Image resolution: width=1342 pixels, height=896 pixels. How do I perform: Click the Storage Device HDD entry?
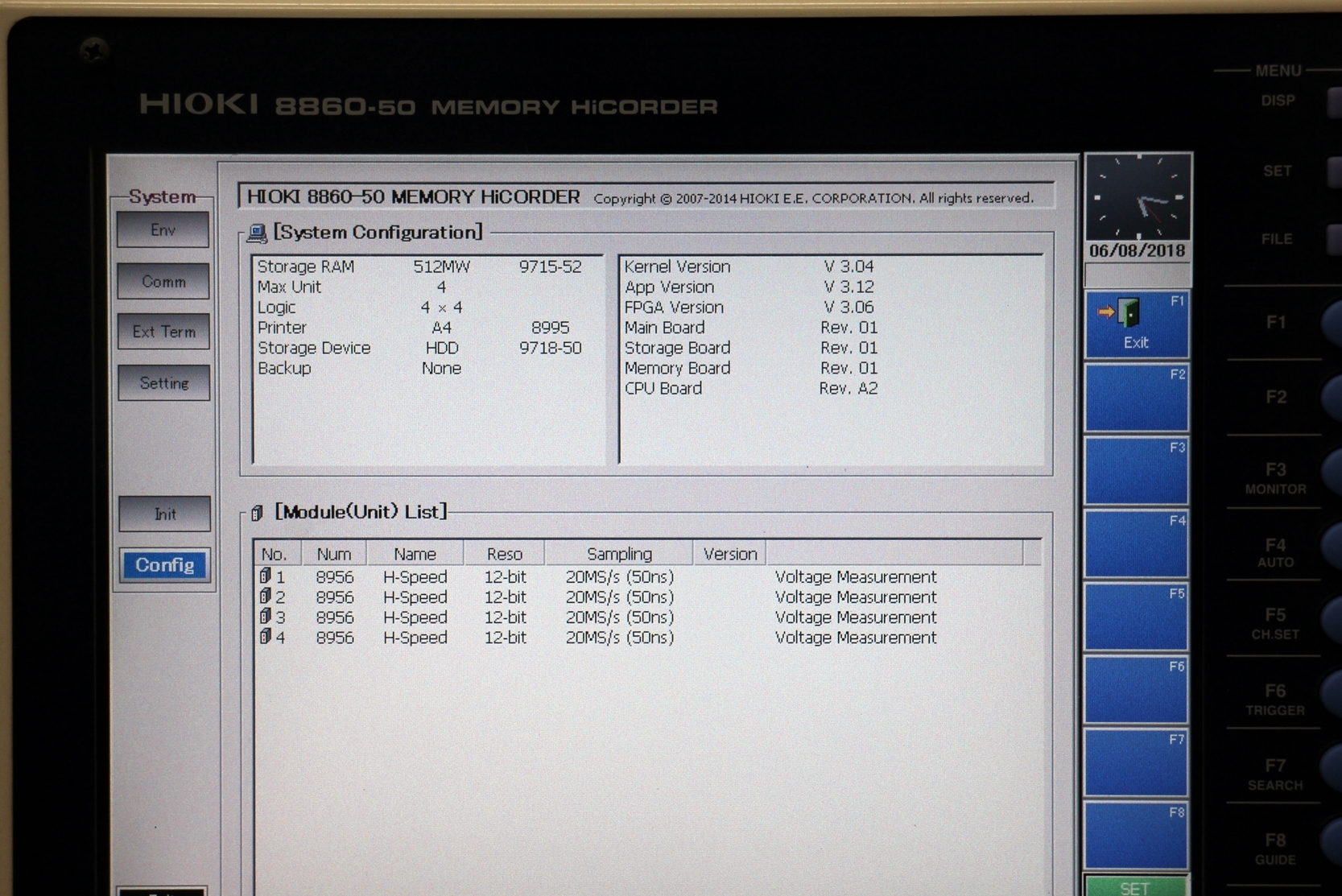coord(419,348)
